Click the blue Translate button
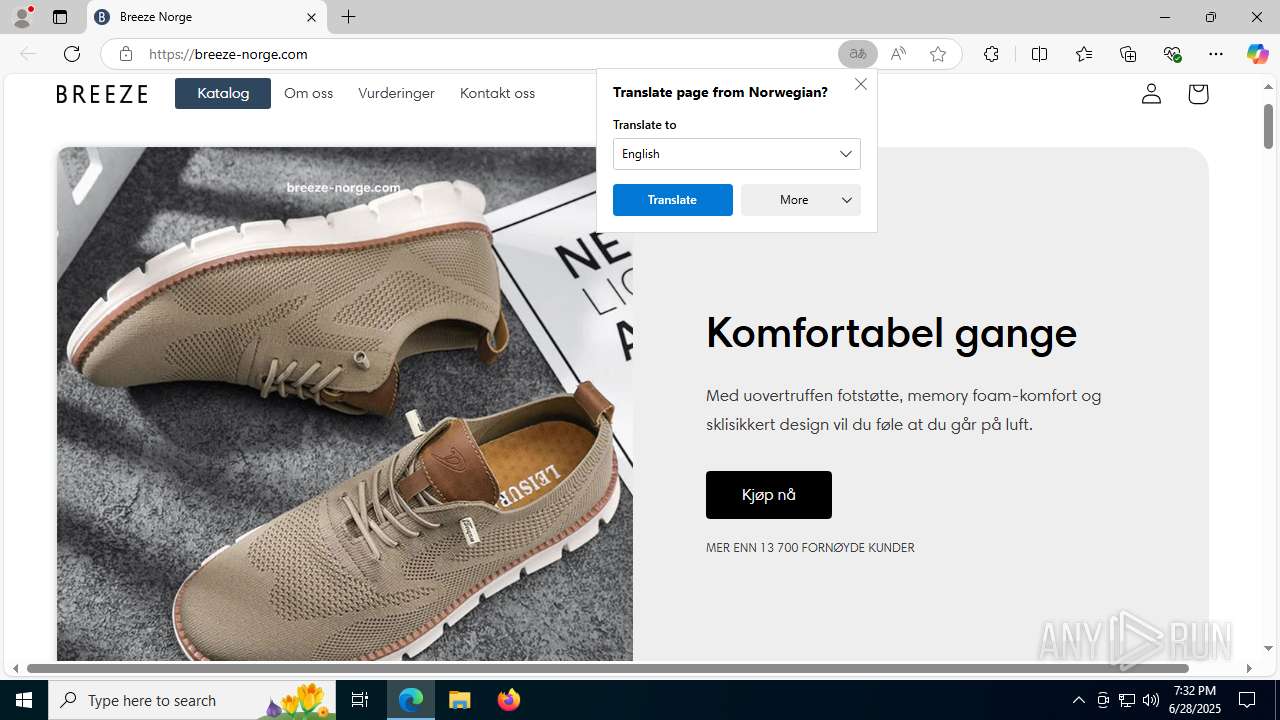 coord(673,200)
